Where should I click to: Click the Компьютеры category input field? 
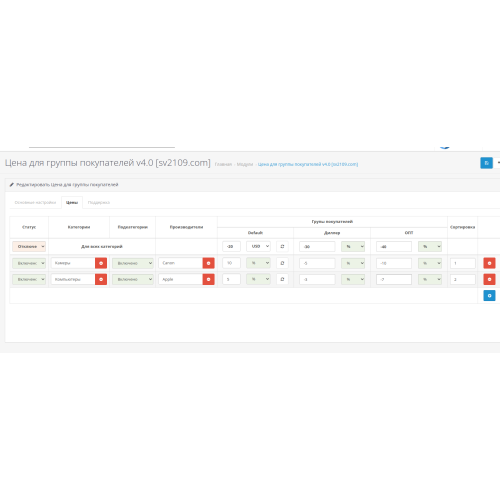point(73,279)
